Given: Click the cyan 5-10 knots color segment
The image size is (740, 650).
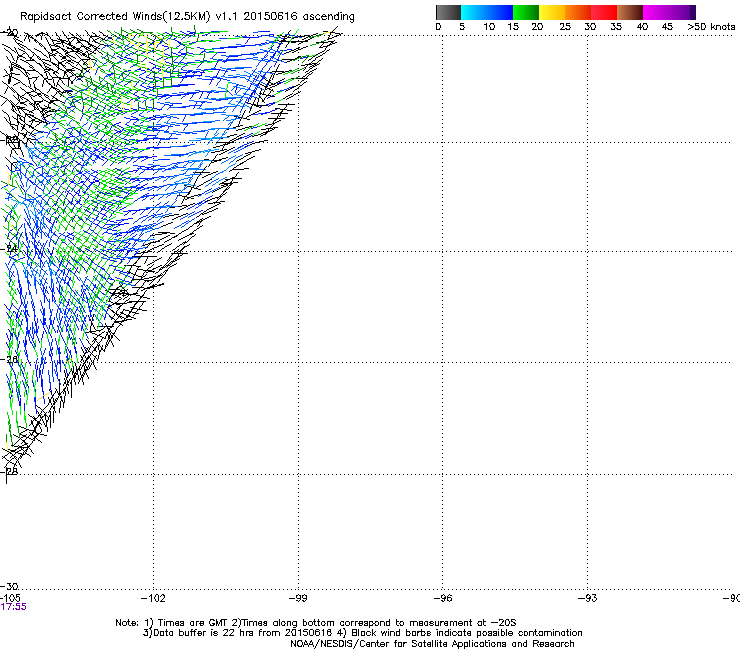Looking at the screenshot, I should pyautogui.click(x=474, y=12).
